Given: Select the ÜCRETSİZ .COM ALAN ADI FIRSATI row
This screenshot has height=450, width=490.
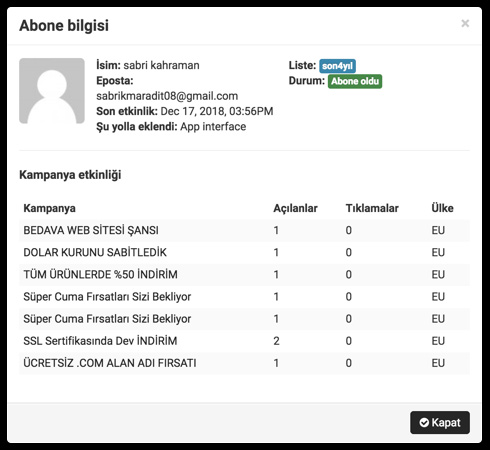Looking at the screenshot, I should [244, 363].
